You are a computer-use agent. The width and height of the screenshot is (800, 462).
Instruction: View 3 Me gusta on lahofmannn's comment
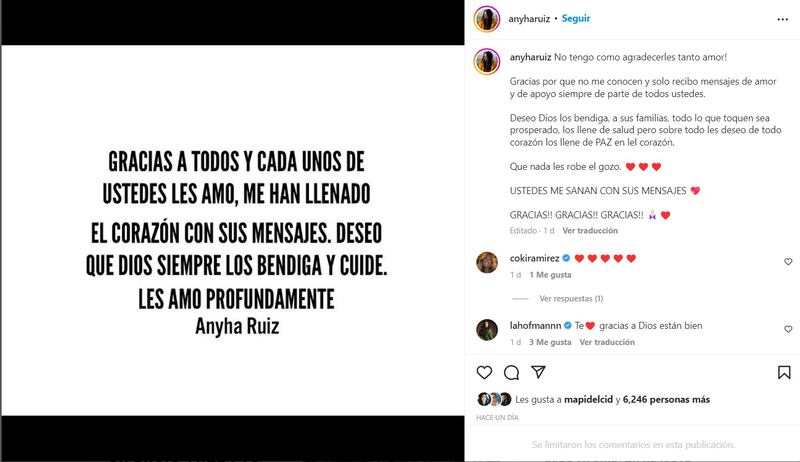coord(550,342)
